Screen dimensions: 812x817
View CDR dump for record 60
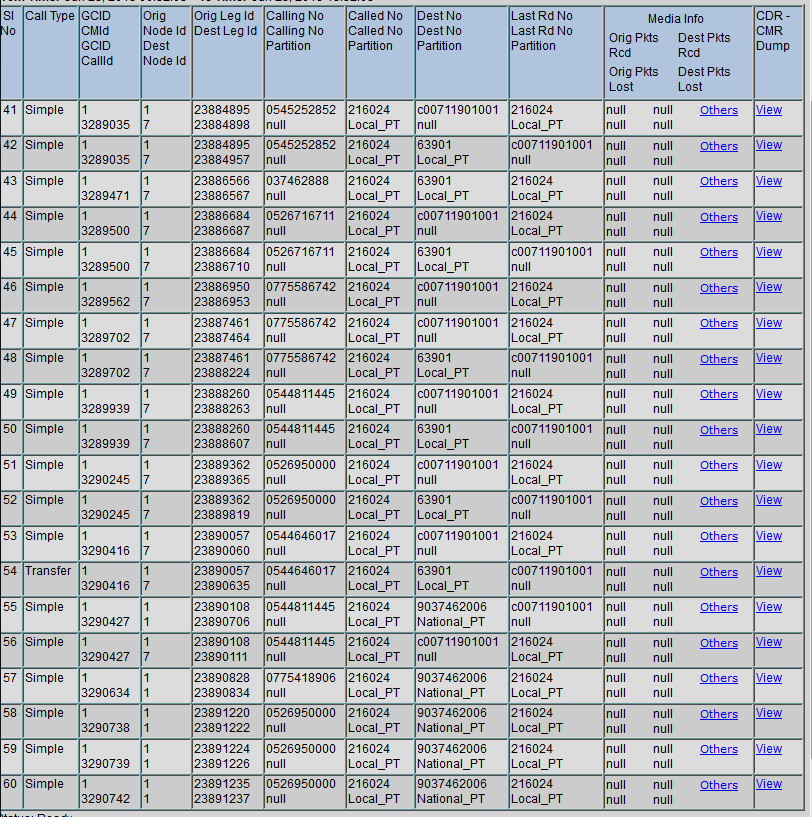pyautogui.click(x=768, y=785)
